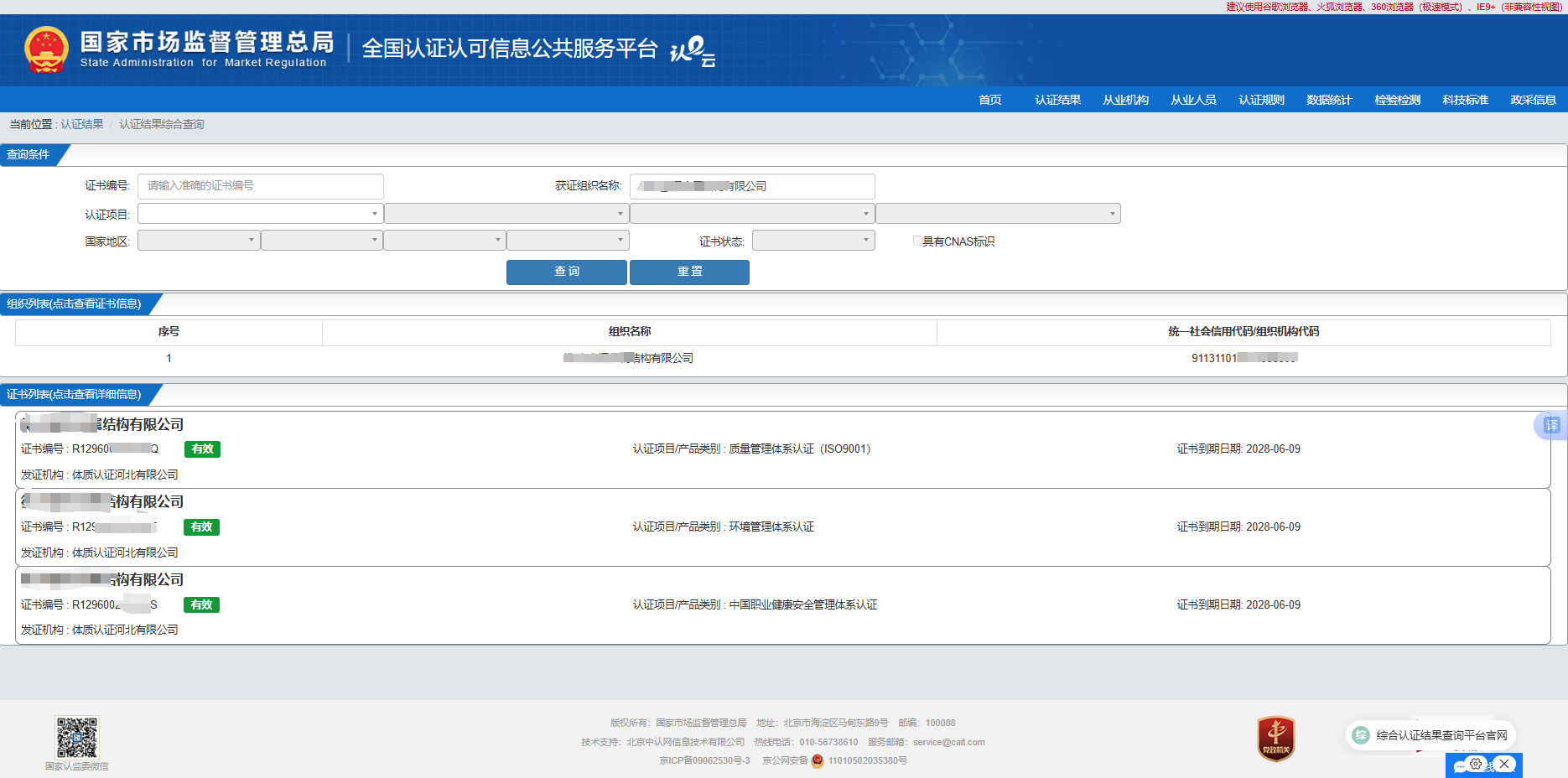Open the first 认证项目 dropdown
Image resolution: width=1568 pixels, height=778 pixels.
[260, 214]
